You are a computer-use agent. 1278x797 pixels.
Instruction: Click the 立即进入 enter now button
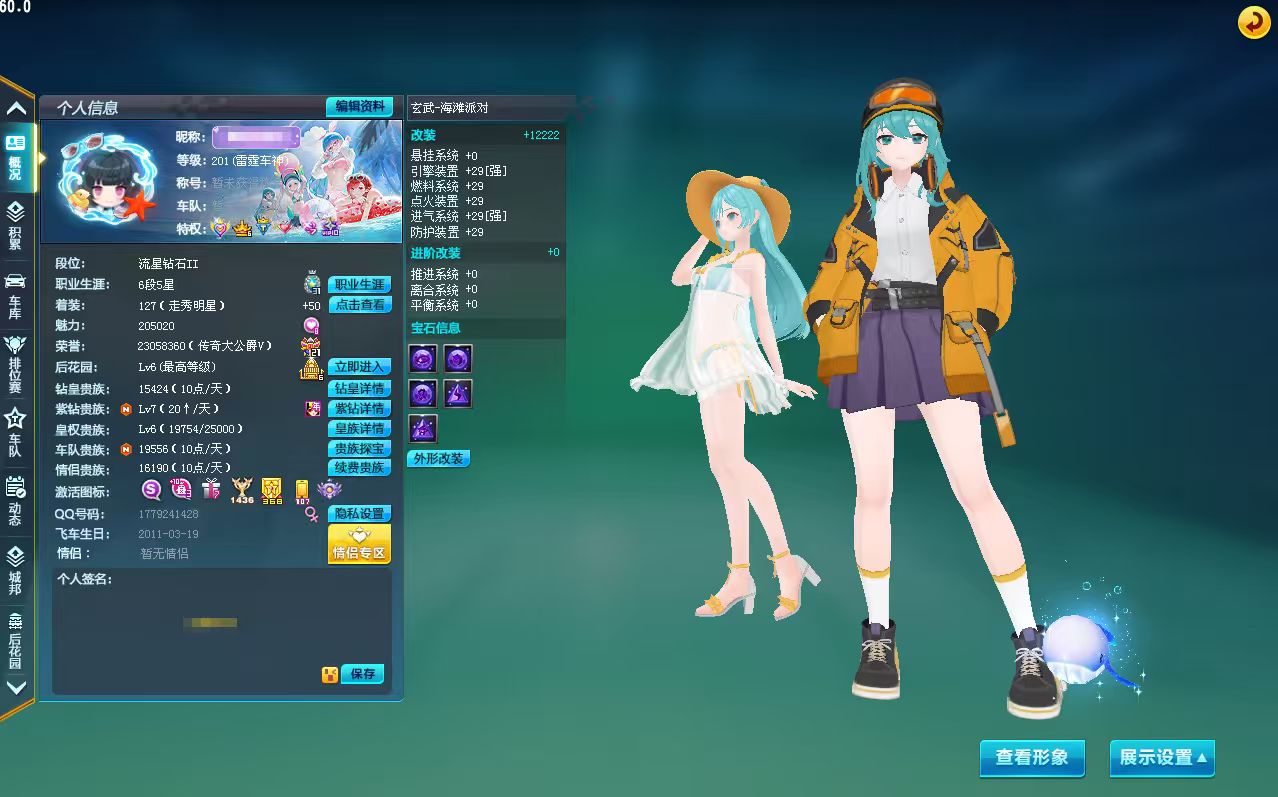(359, 367)
